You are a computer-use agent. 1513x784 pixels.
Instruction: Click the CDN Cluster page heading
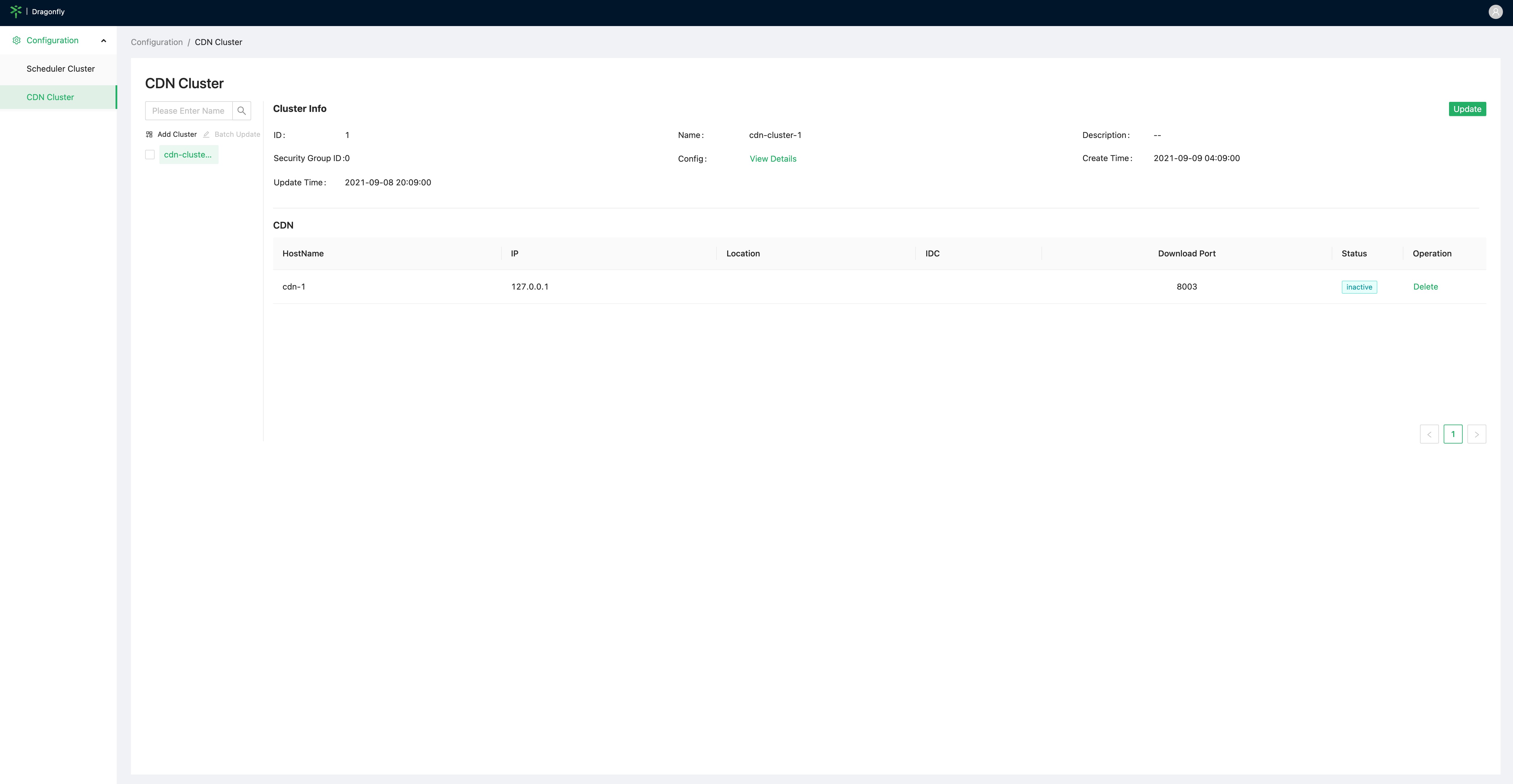coord(185,84)
